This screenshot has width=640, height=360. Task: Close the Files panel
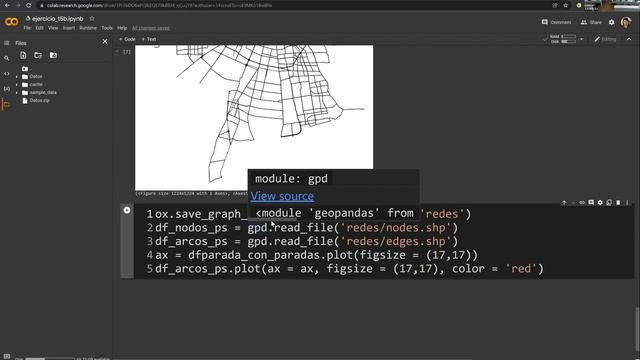pos(105,42)
